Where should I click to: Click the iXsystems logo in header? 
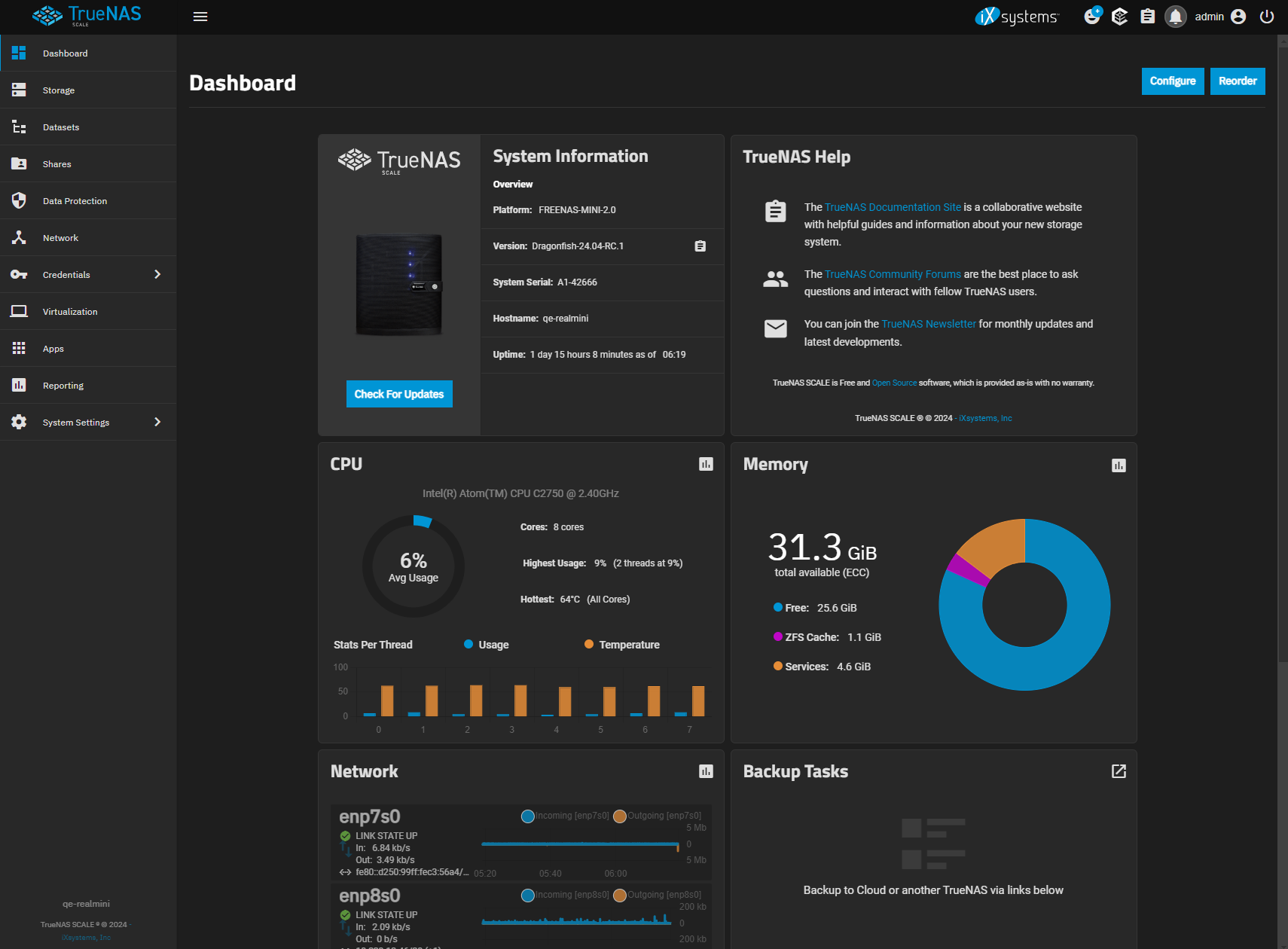tap(1017, 17)
